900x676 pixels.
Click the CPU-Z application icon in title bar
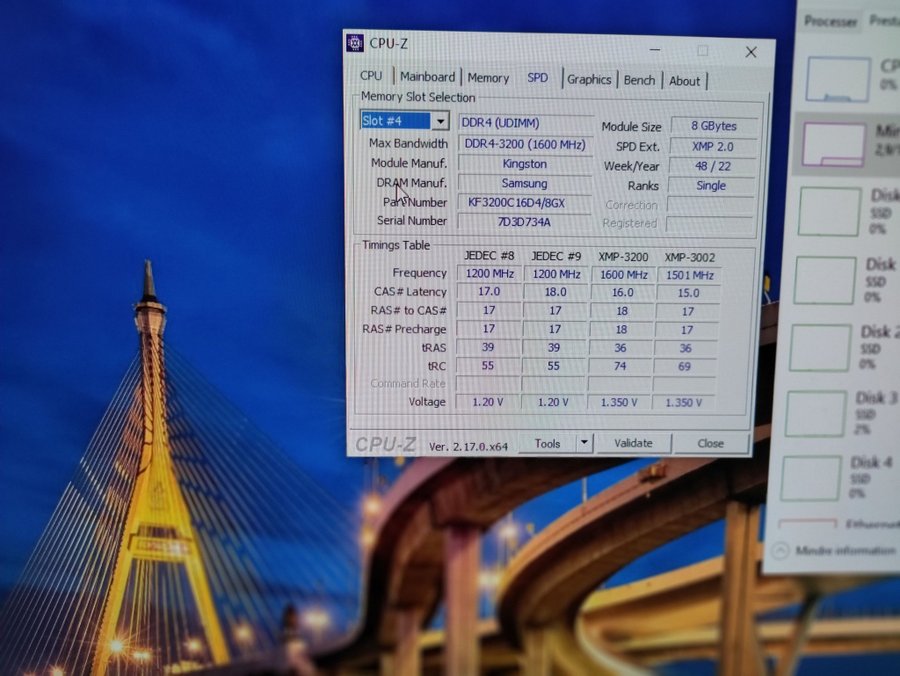point(354,42)
